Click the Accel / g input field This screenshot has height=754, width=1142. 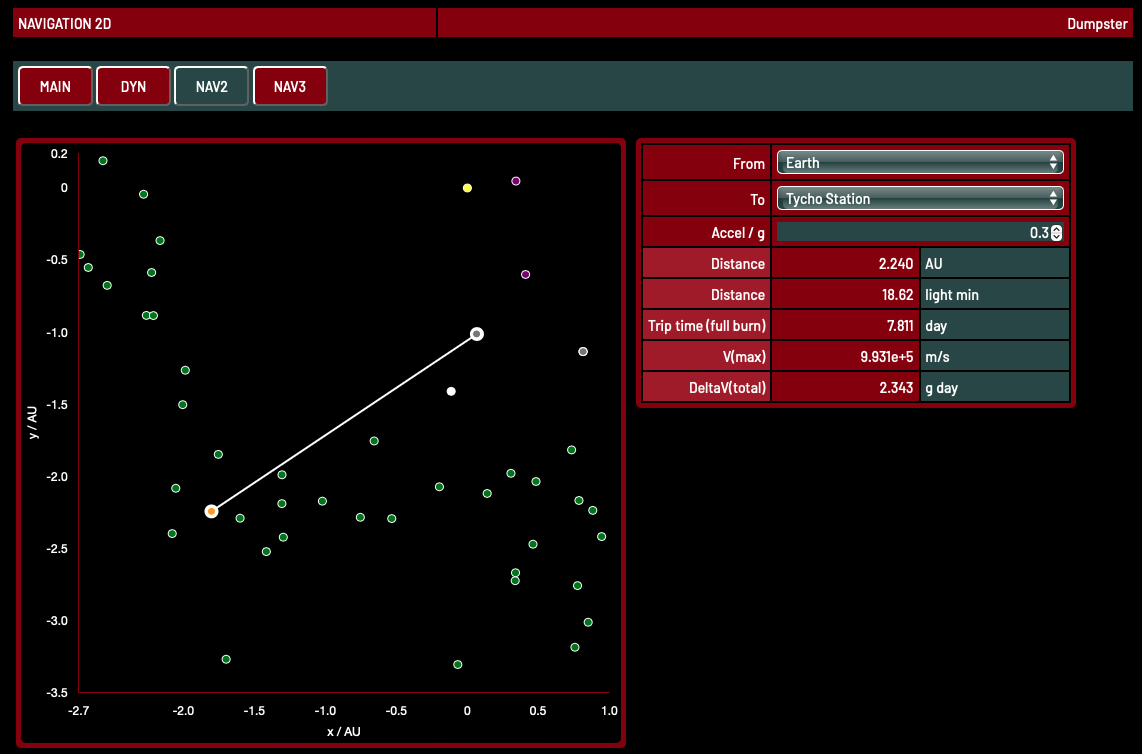coord(910,233)
